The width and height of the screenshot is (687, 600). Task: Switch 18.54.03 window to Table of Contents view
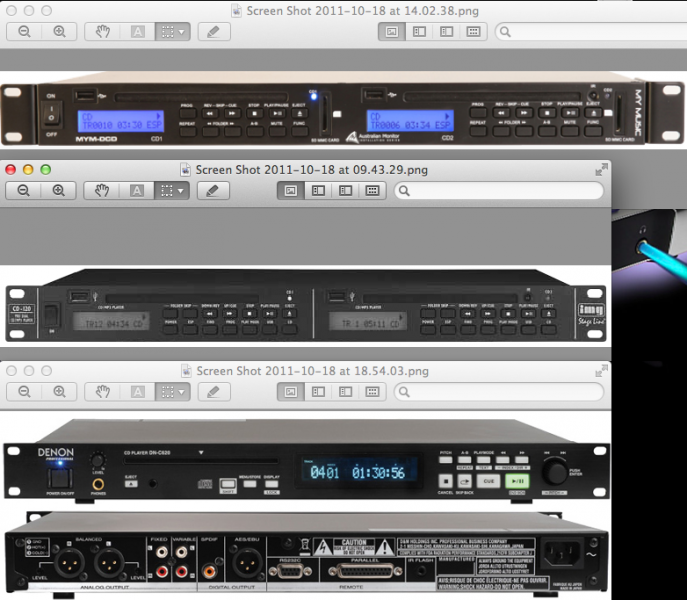click(345, 392)
